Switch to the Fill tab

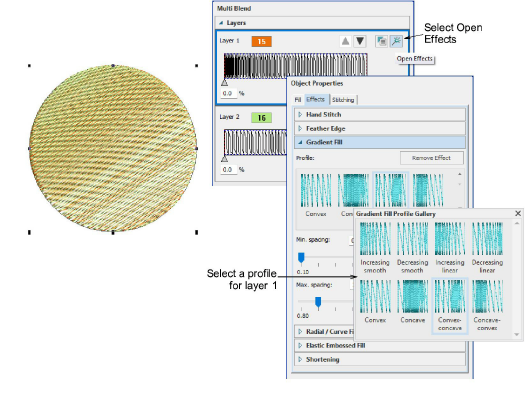tap(298, 100)
